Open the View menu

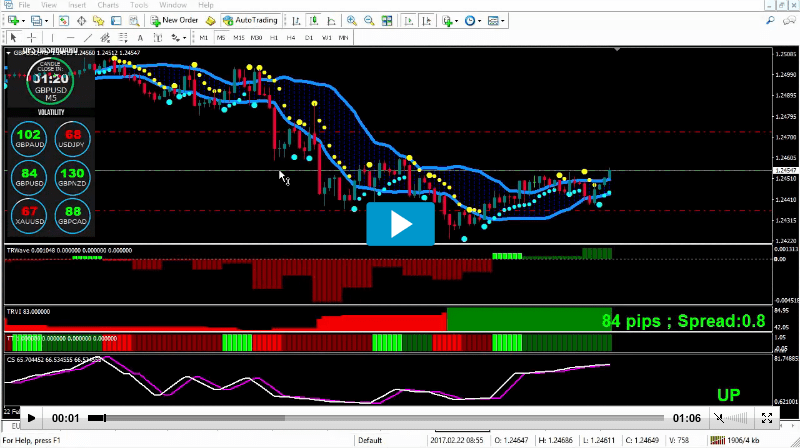pyautogui.click(x=48, y=5)
